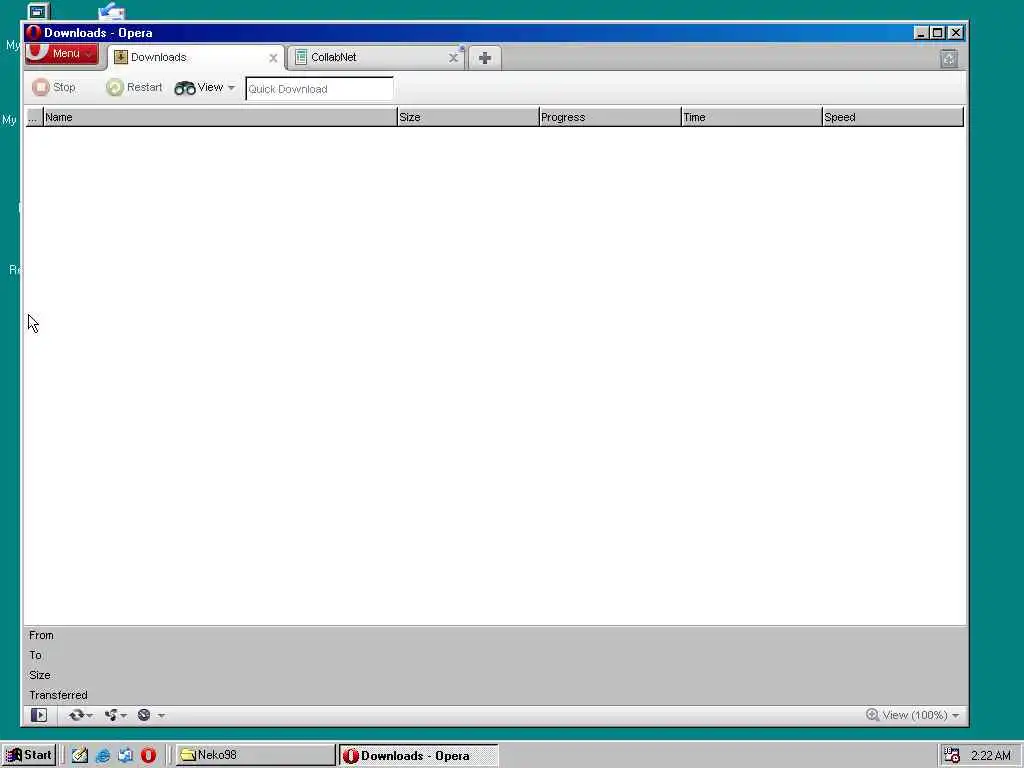Sort downloads by Time column

[x=752, y=118]
